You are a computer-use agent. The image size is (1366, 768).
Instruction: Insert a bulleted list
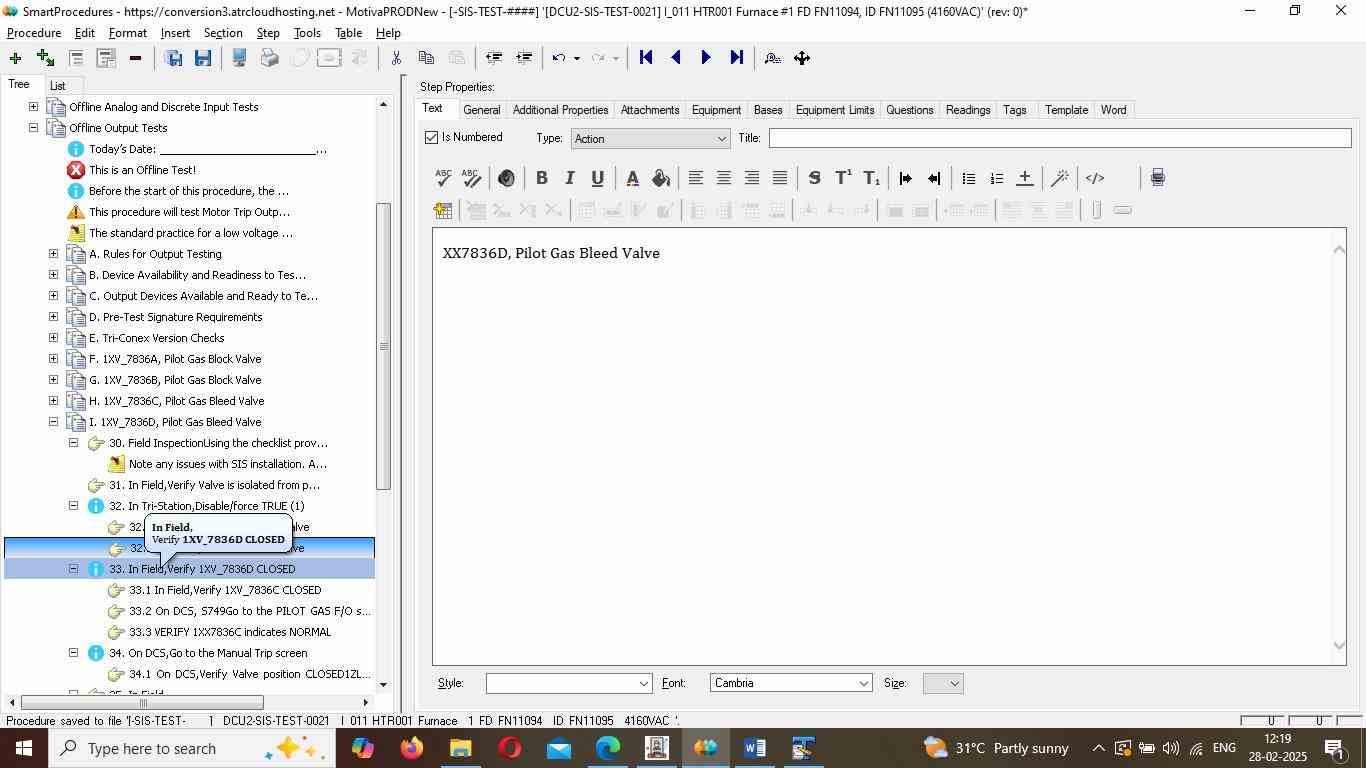coord(968,178)
